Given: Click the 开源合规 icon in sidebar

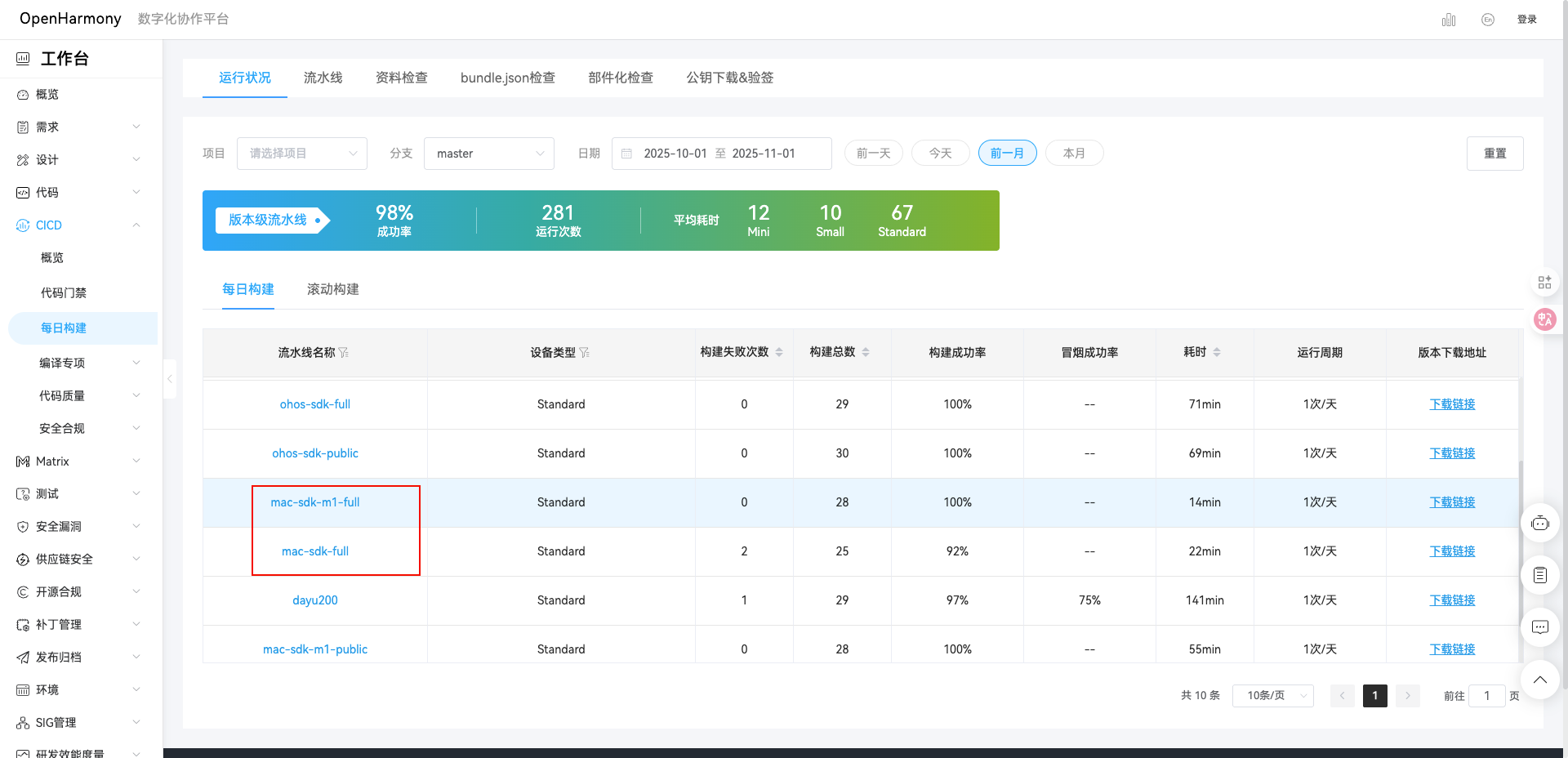Looking at the screenshot, I should point(23,592).
